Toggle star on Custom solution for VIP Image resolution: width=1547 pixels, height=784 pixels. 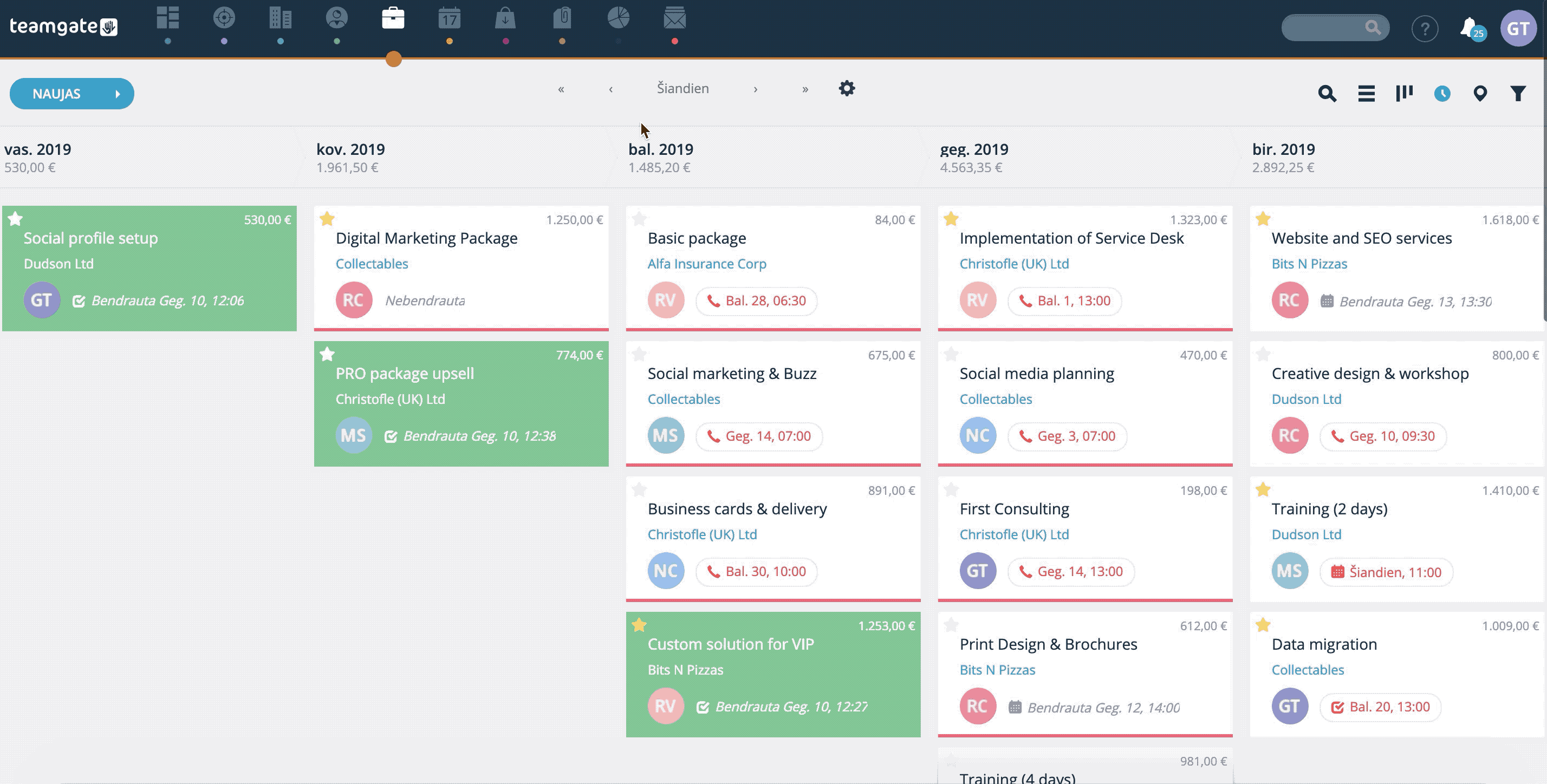pos(640,625)
